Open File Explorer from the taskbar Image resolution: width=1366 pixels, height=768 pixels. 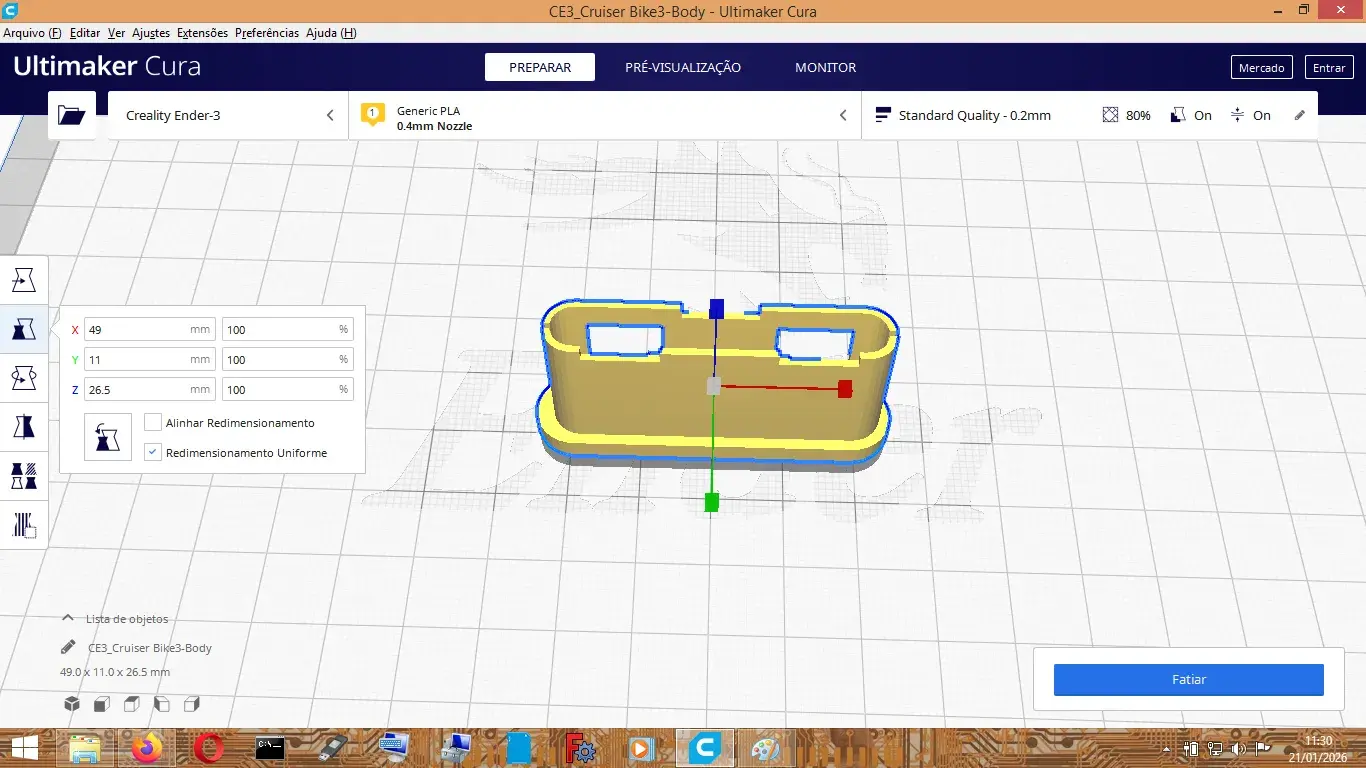pyautogui.click(x=85, y=748)
